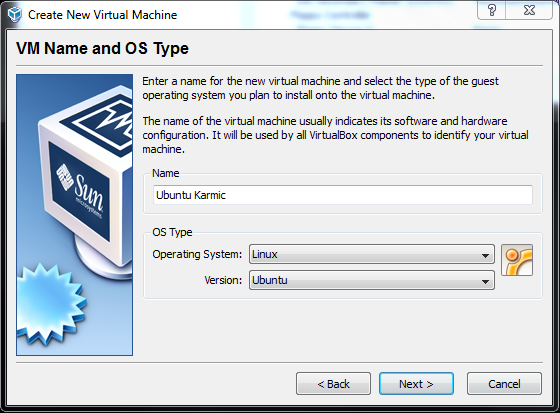The height and width of the screenshot is (413, 560).
Task: Open the Version dropdown showing Ubuntu
Action: coord(371,280)
